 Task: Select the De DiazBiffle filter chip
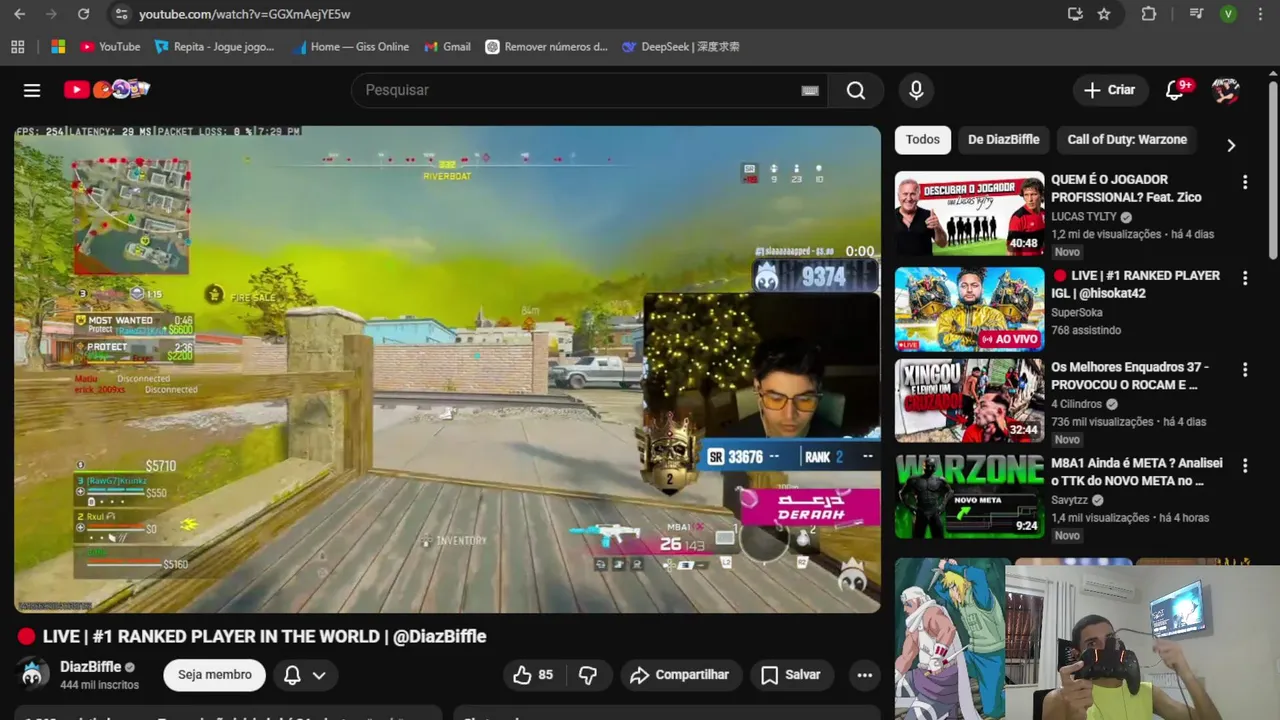point(1003,139)
